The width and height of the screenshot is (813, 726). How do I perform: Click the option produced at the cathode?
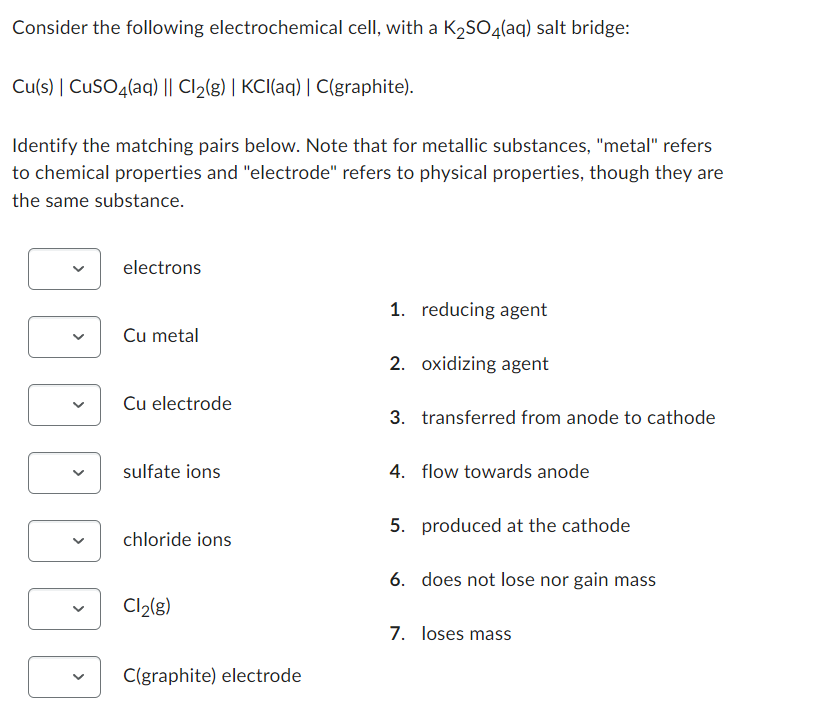tap(525, 526)
